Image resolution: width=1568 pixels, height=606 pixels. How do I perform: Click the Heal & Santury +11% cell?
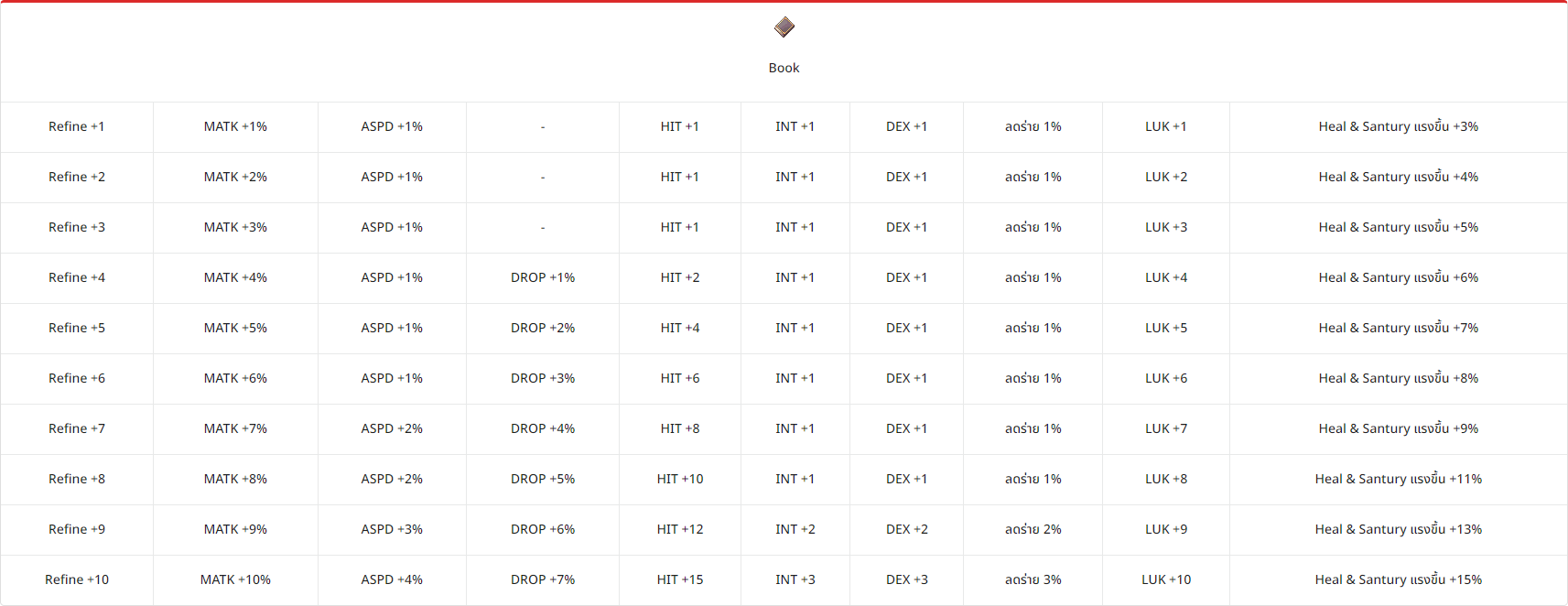click(1398, 479)
